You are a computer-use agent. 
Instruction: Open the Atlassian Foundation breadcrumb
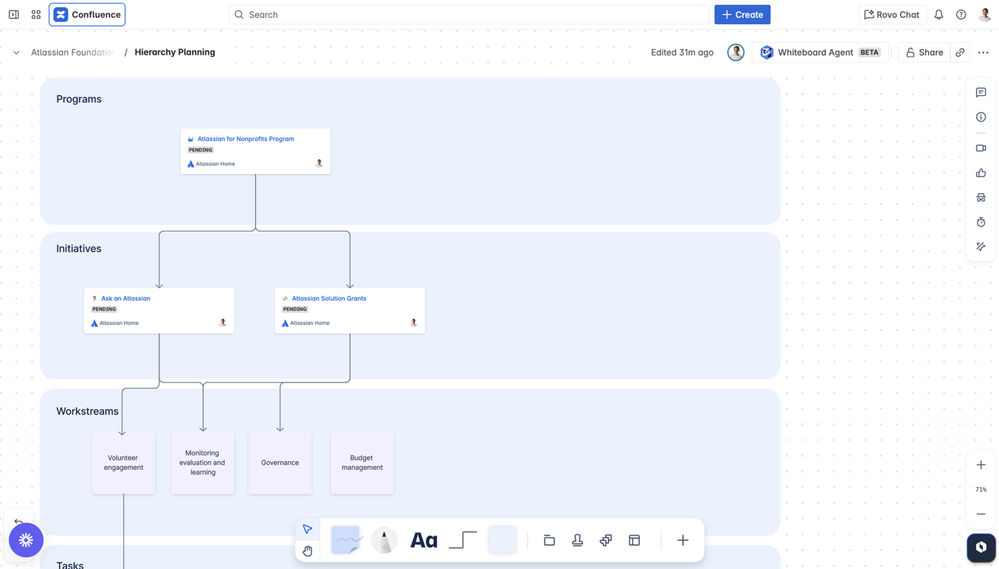tap(73, 52)
